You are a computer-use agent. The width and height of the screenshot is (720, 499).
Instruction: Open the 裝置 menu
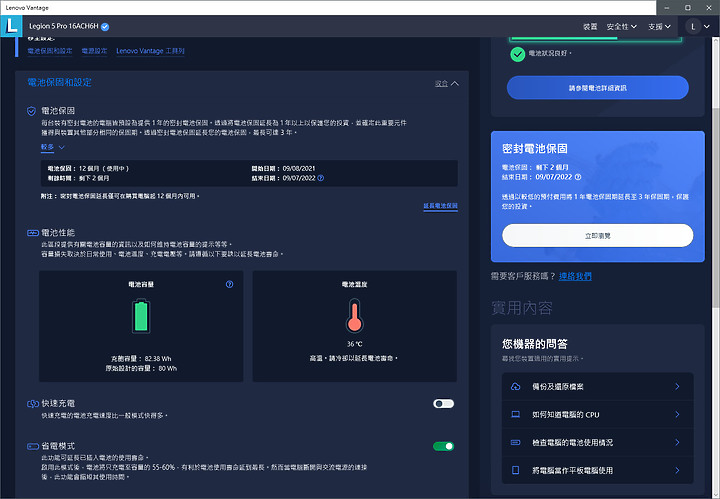click(x=590, y=27)
